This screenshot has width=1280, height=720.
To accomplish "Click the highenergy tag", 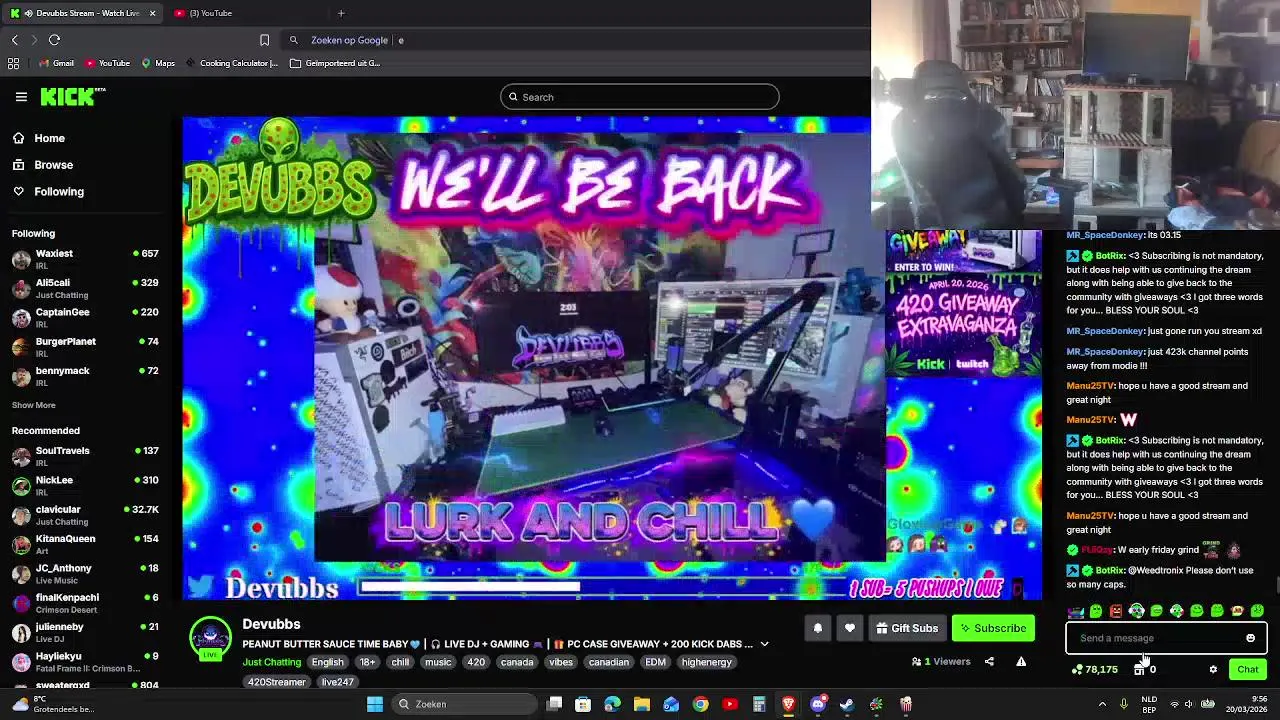I will click(706, 662).
